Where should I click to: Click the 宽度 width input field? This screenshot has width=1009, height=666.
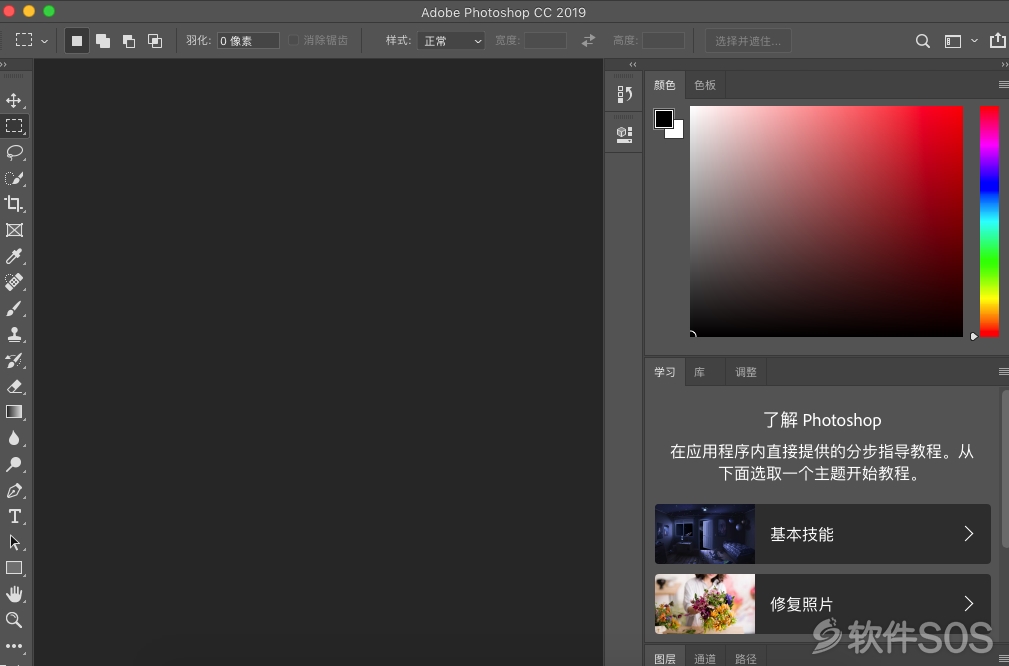tap(545, 41)
